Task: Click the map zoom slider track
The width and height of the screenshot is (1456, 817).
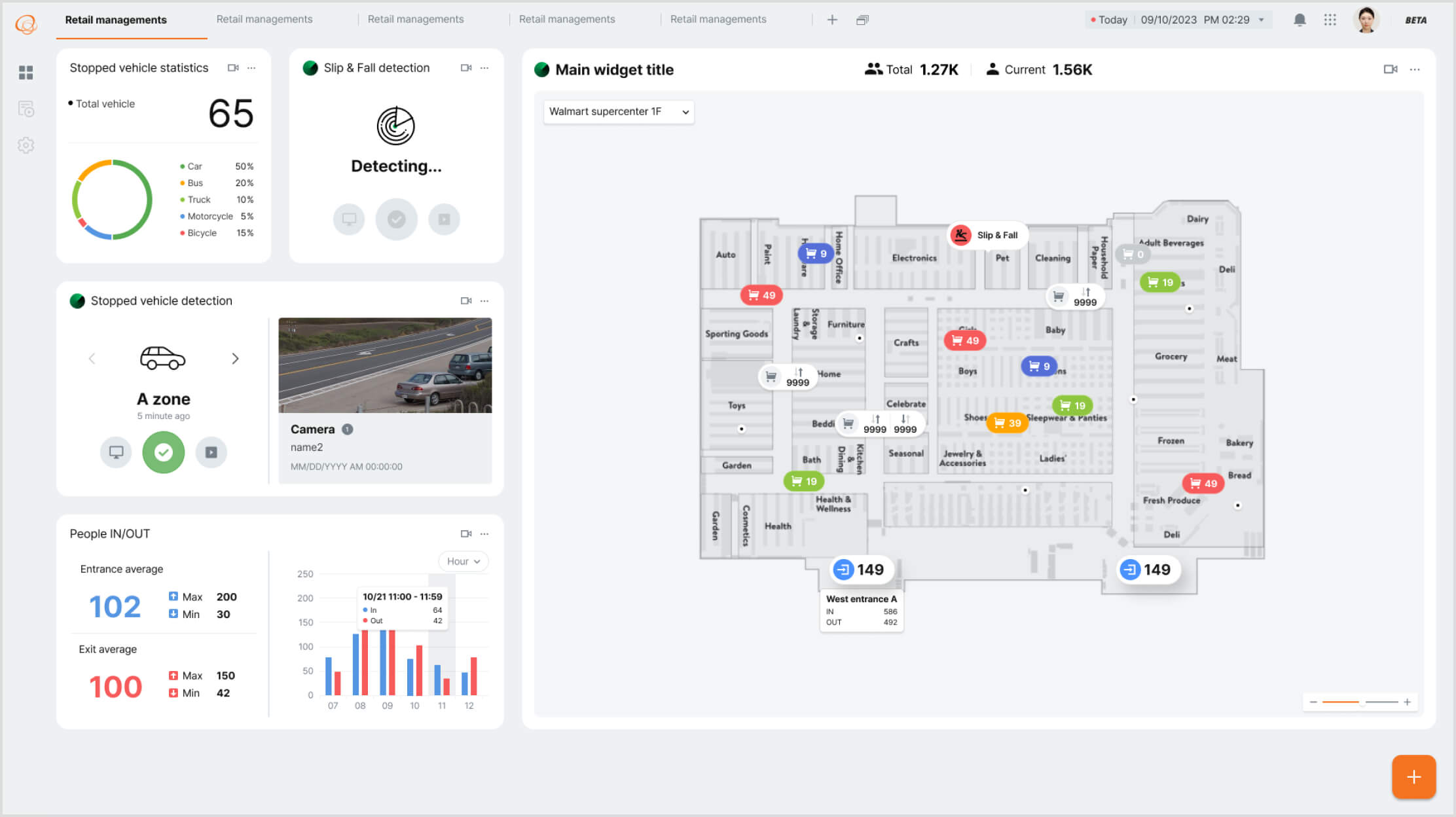Action: 1360,702
